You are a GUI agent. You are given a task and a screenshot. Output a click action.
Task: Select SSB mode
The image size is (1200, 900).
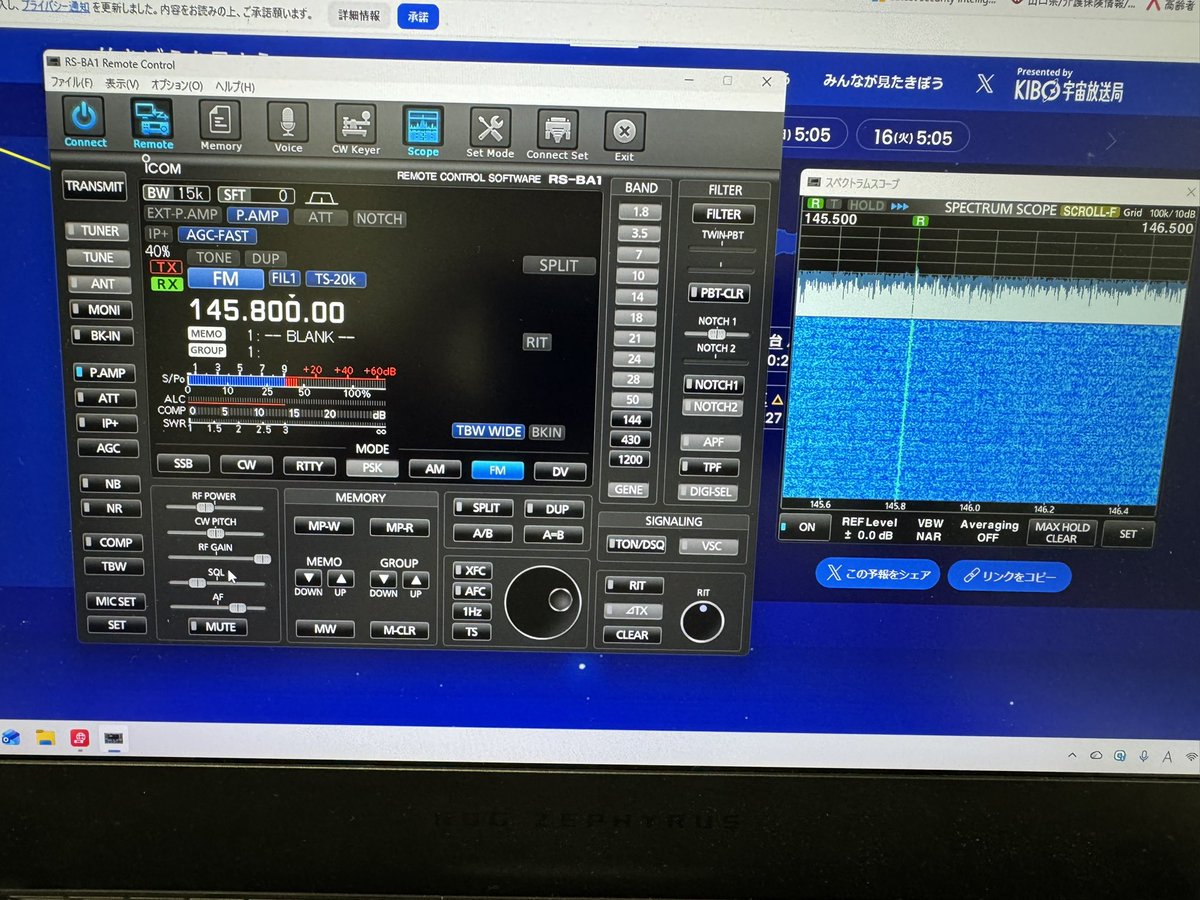click(x=183, y=465)
